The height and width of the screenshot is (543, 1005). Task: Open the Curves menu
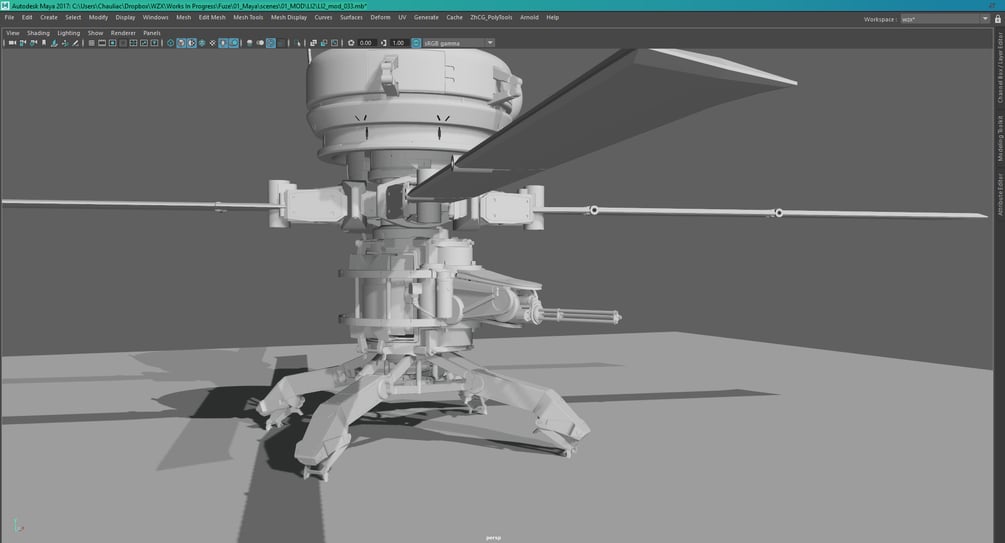point(323,17)
